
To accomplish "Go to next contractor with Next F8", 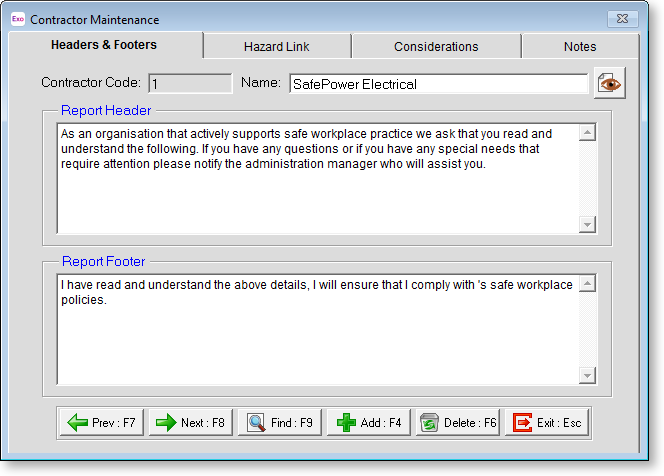I will (x=191, y=422).
